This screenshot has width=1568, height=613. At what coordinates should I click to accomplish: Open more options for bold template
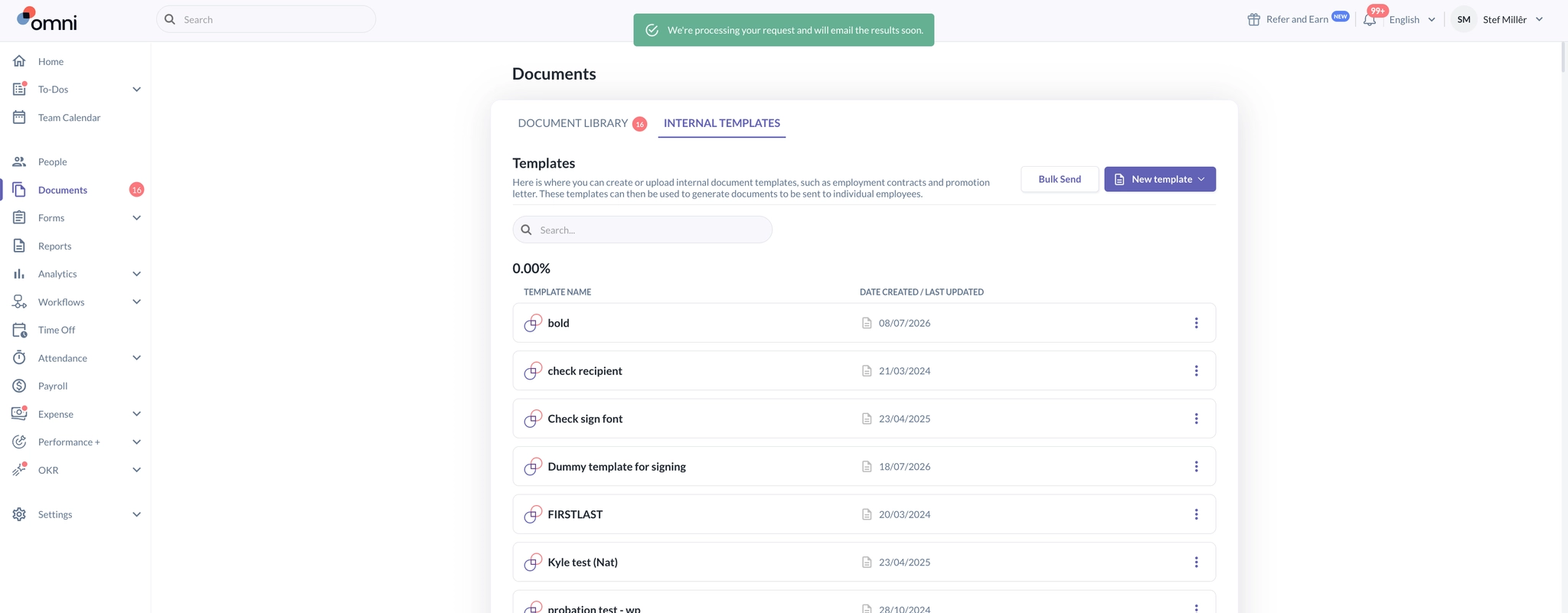click(1196, 323)
